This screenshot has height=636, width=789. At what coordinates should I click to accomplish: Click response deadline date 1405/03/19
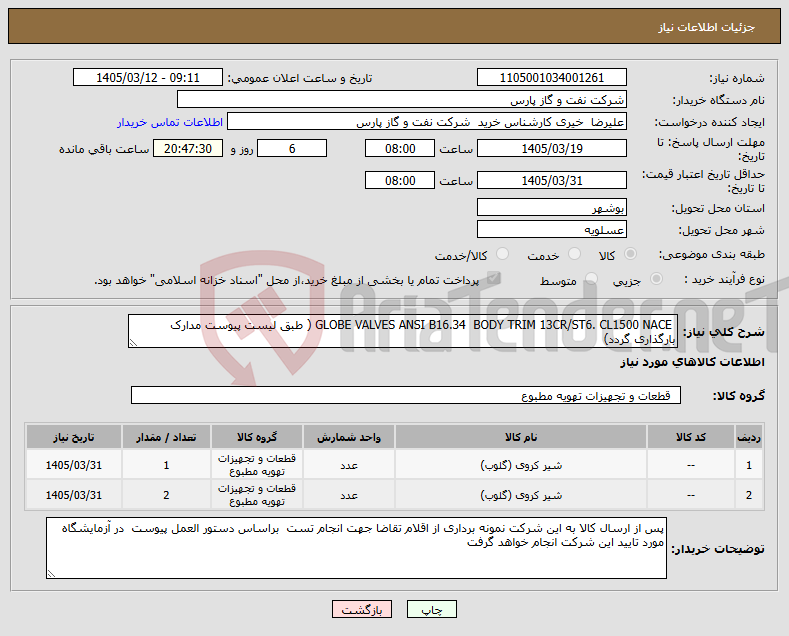point(551,148)
